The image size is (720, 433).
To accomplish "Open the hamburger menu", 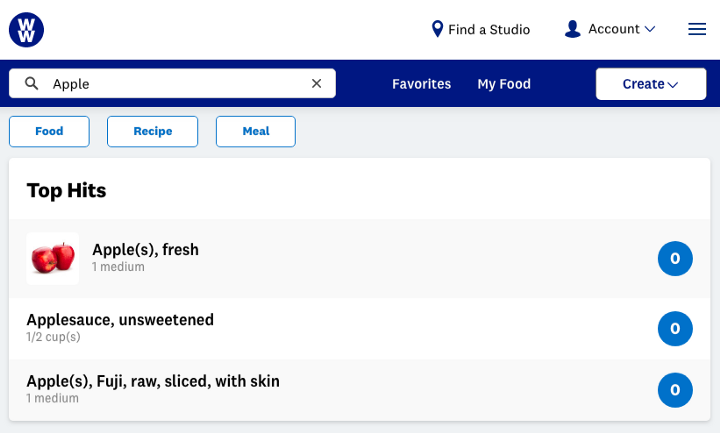I will [697, 29].
